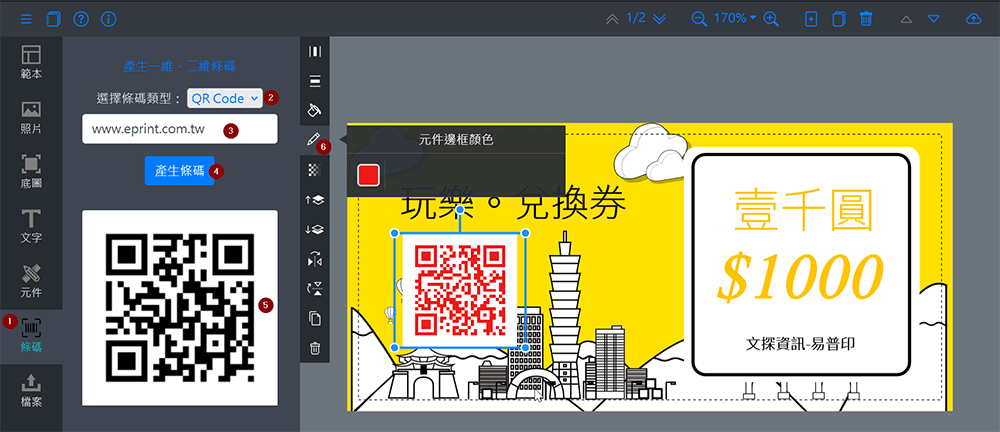Select the 條碼 barcode sidebar tab
The width and height of the screenshot is (1000, 432).
point(31,336)
